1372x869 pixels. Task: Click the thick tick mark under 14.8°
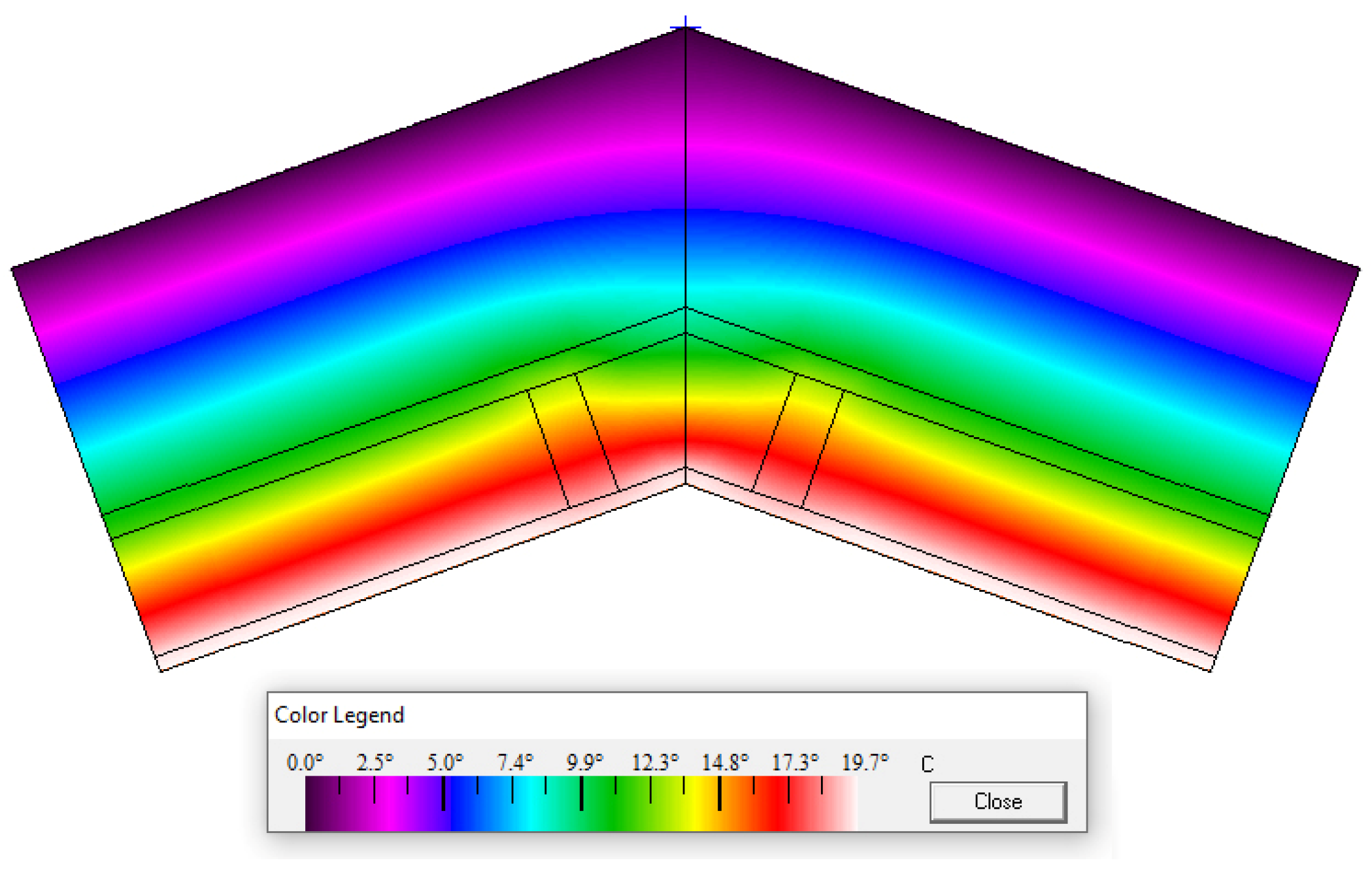pos(720,793)
